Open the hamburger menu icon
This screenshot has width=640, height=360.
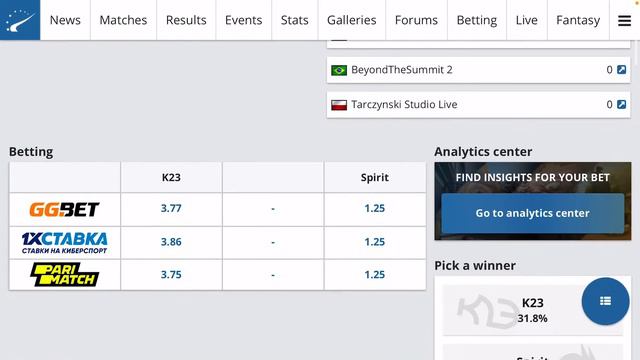click(624, 20)
